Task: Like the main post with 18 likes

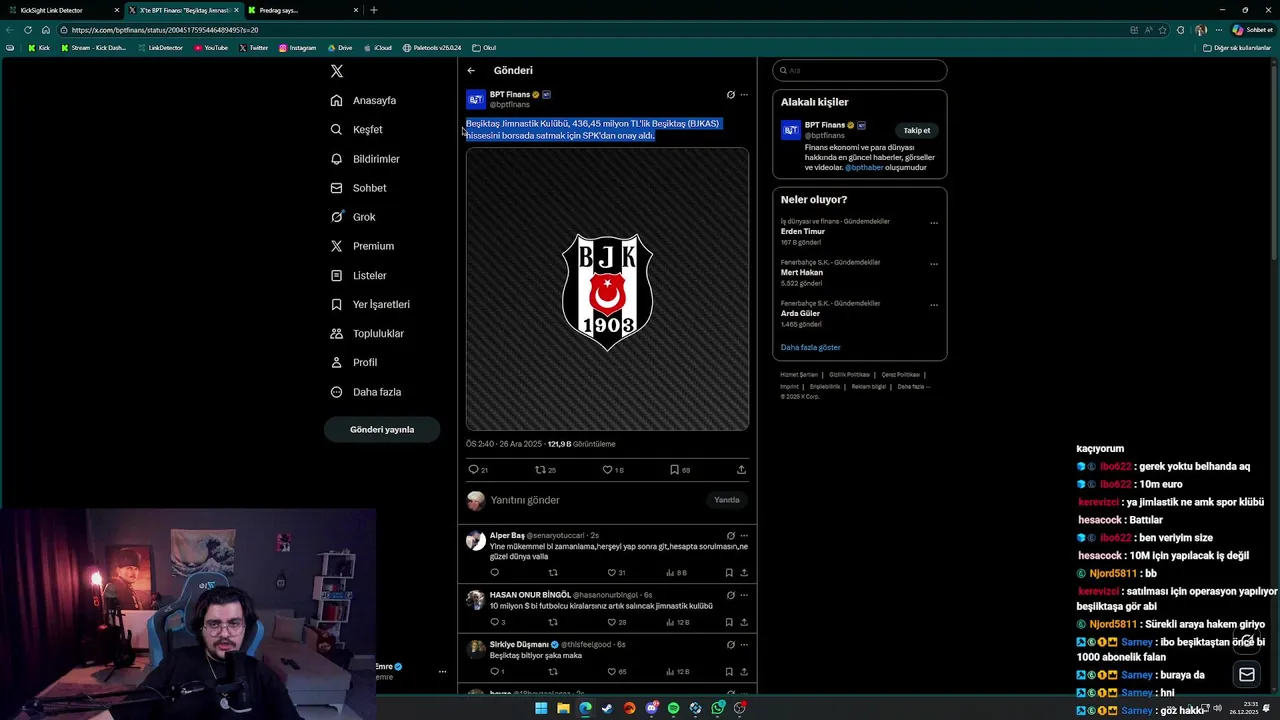Action: [613, 469]
